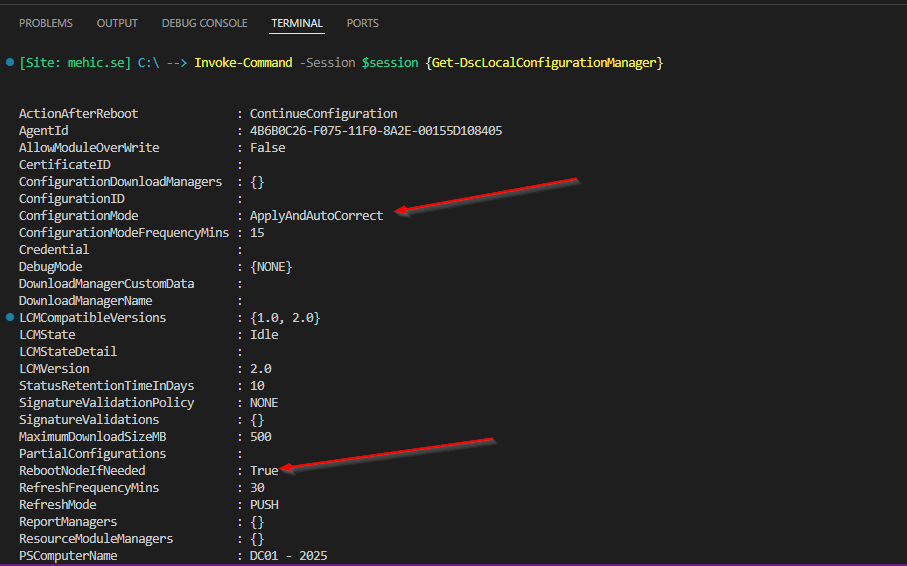
Task: Show the PORTS tab
Action: tap(362, 23)
